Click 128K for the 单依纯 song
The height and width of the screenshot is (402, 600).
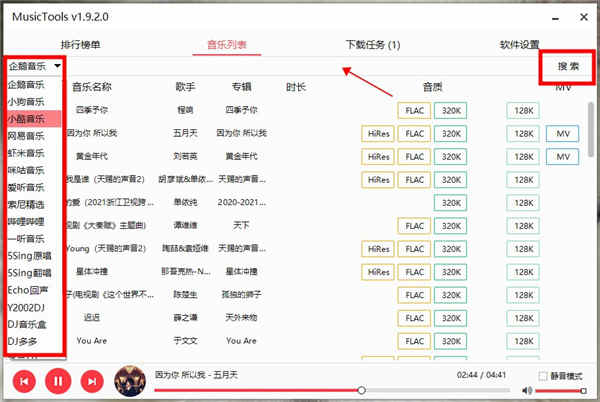(x=523, y=203)
